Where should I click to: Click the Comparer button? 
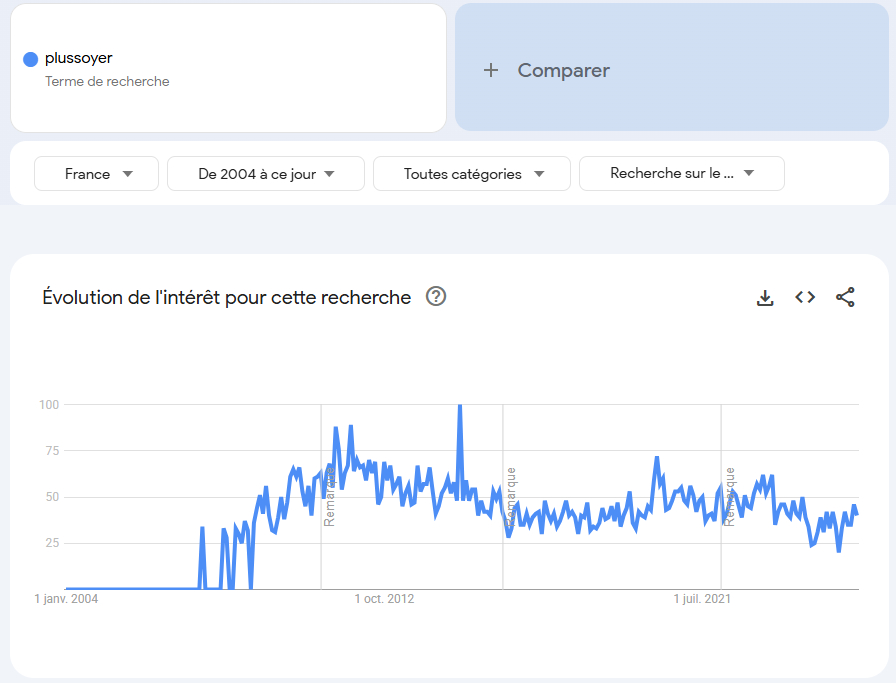tap(563, 70)
